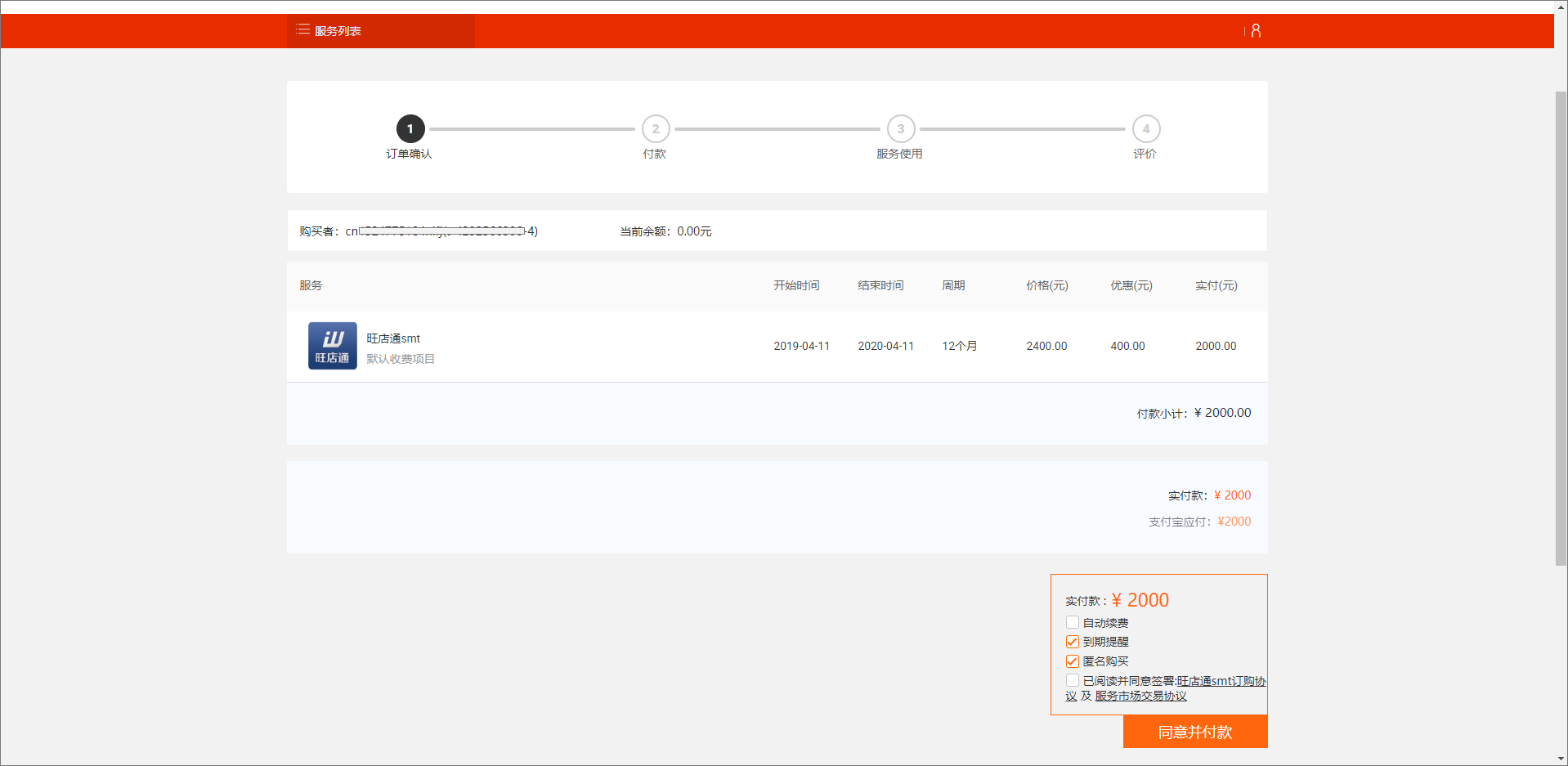Click the 付款 step label

click(655, 154)
